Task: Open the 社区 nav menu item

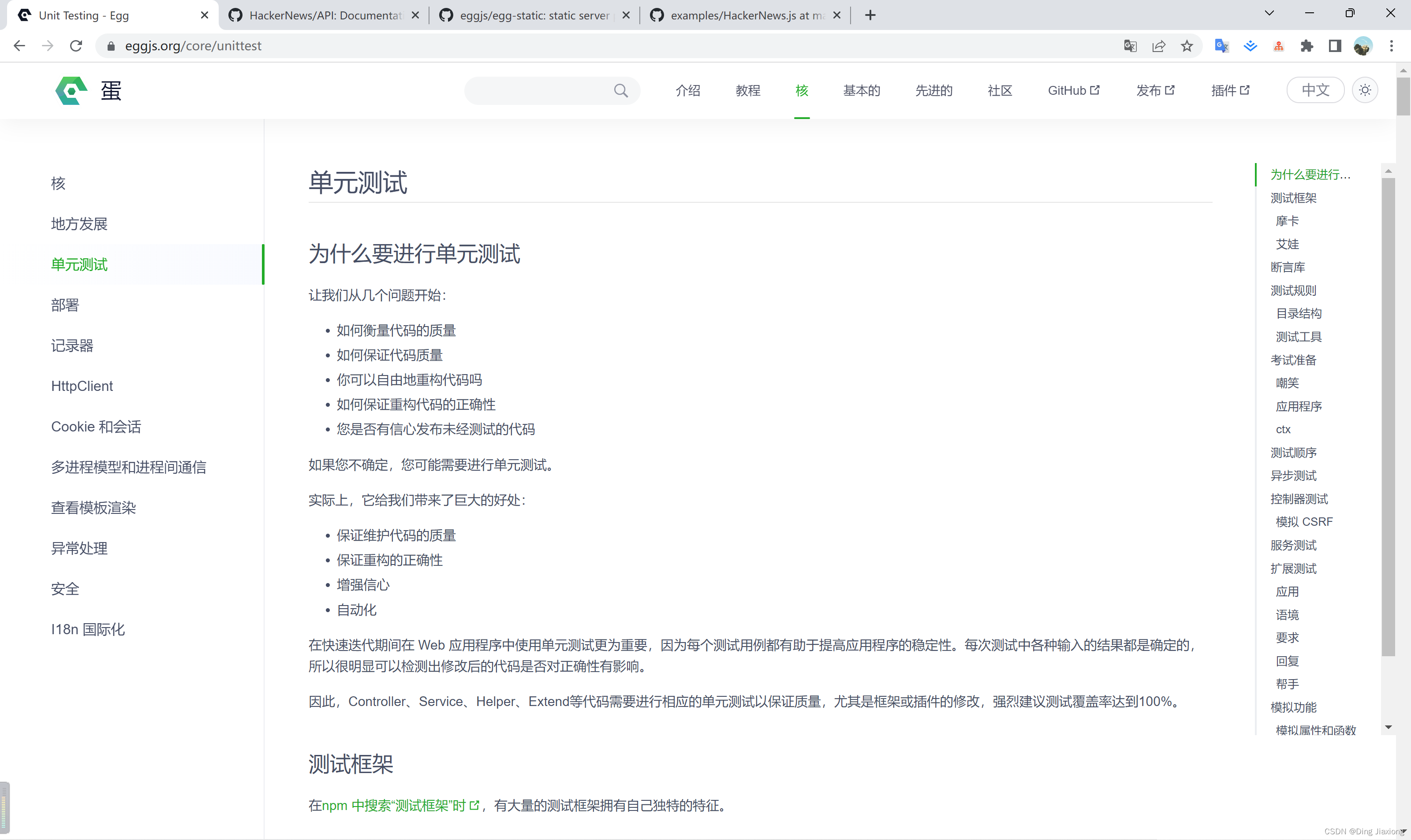Action: (x=1000, y=90)
